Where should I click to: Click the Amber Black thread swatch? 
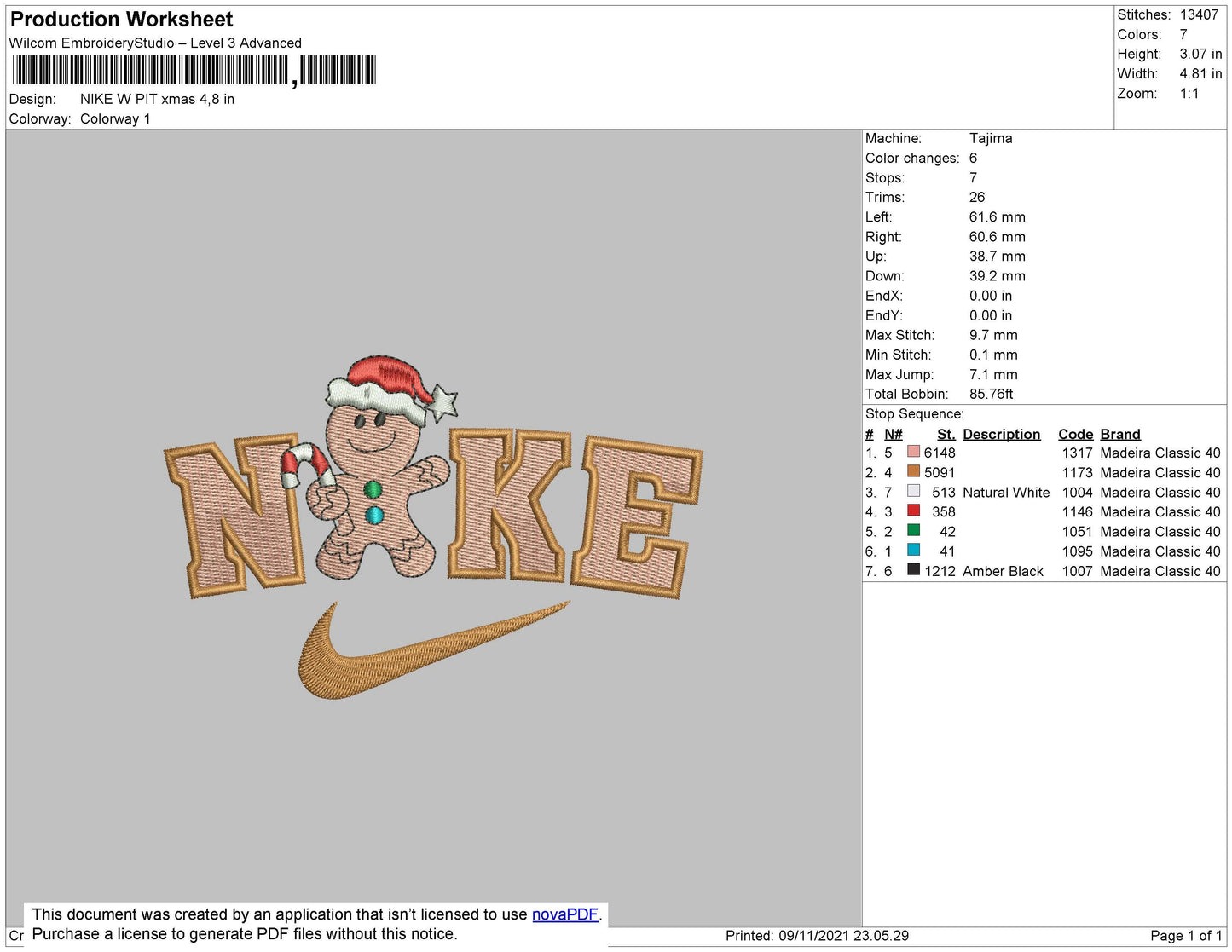[913, 569]
